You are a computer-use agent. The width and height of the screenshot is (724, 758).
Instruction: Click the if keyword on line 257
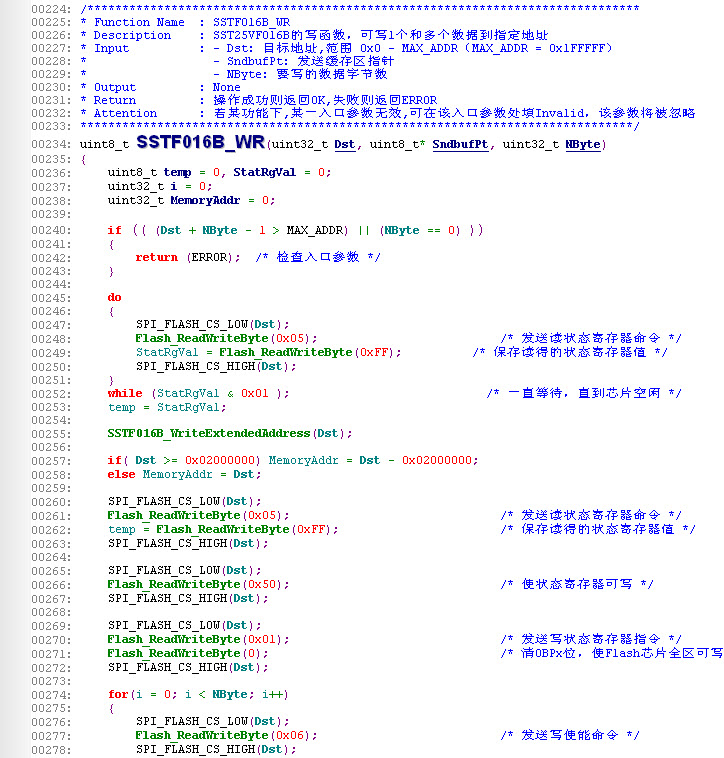pos(114,460)
